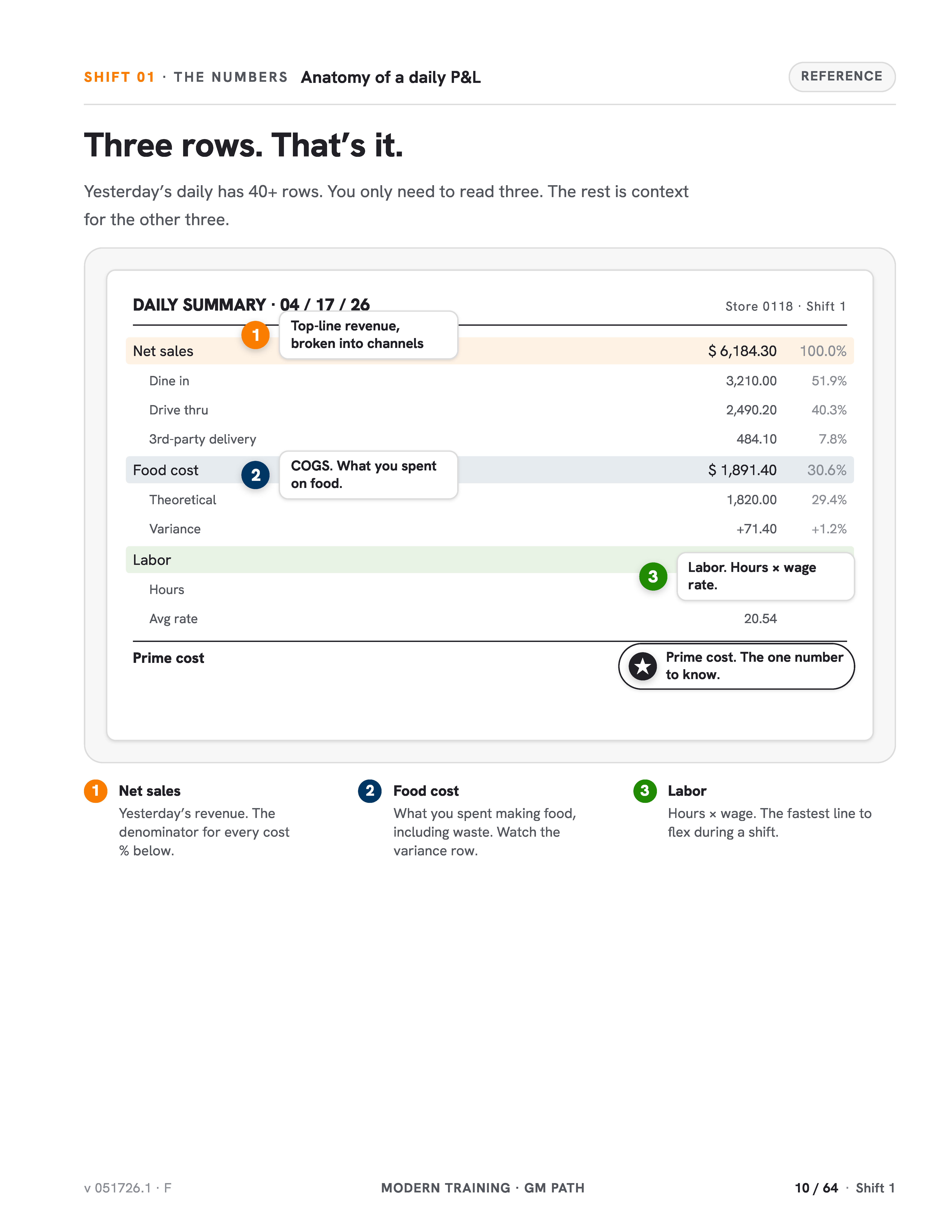Select the Net sales highlighted row
The height and width of the screenshot is (1232, 952).
click(x=490, y=351)
